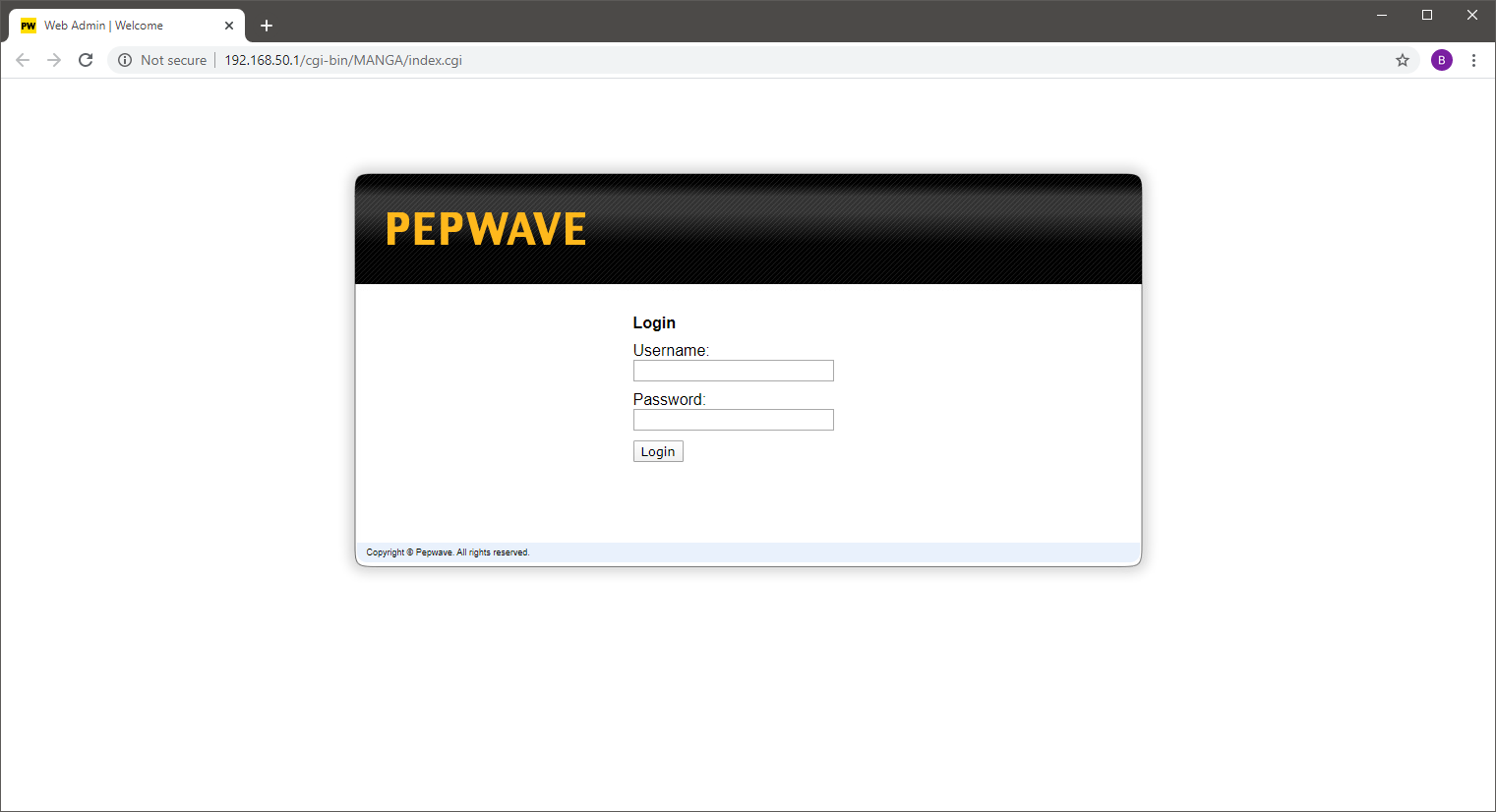Submit the form with the Login button
This screenshot has height=812, width=1496.
coord(658,451)
